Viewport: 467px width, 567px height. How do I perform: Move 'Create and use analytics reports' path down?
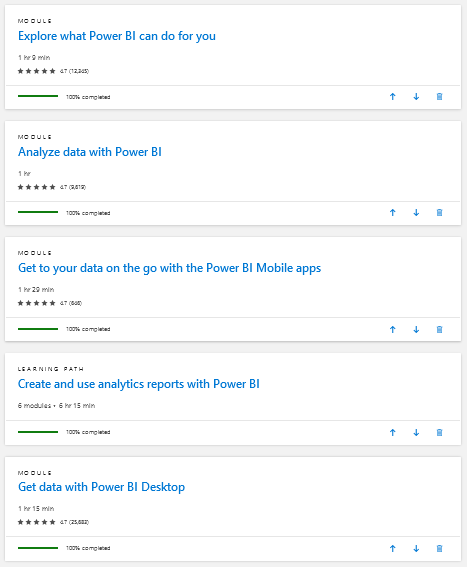pyautogui.click(x=416, y=432)
